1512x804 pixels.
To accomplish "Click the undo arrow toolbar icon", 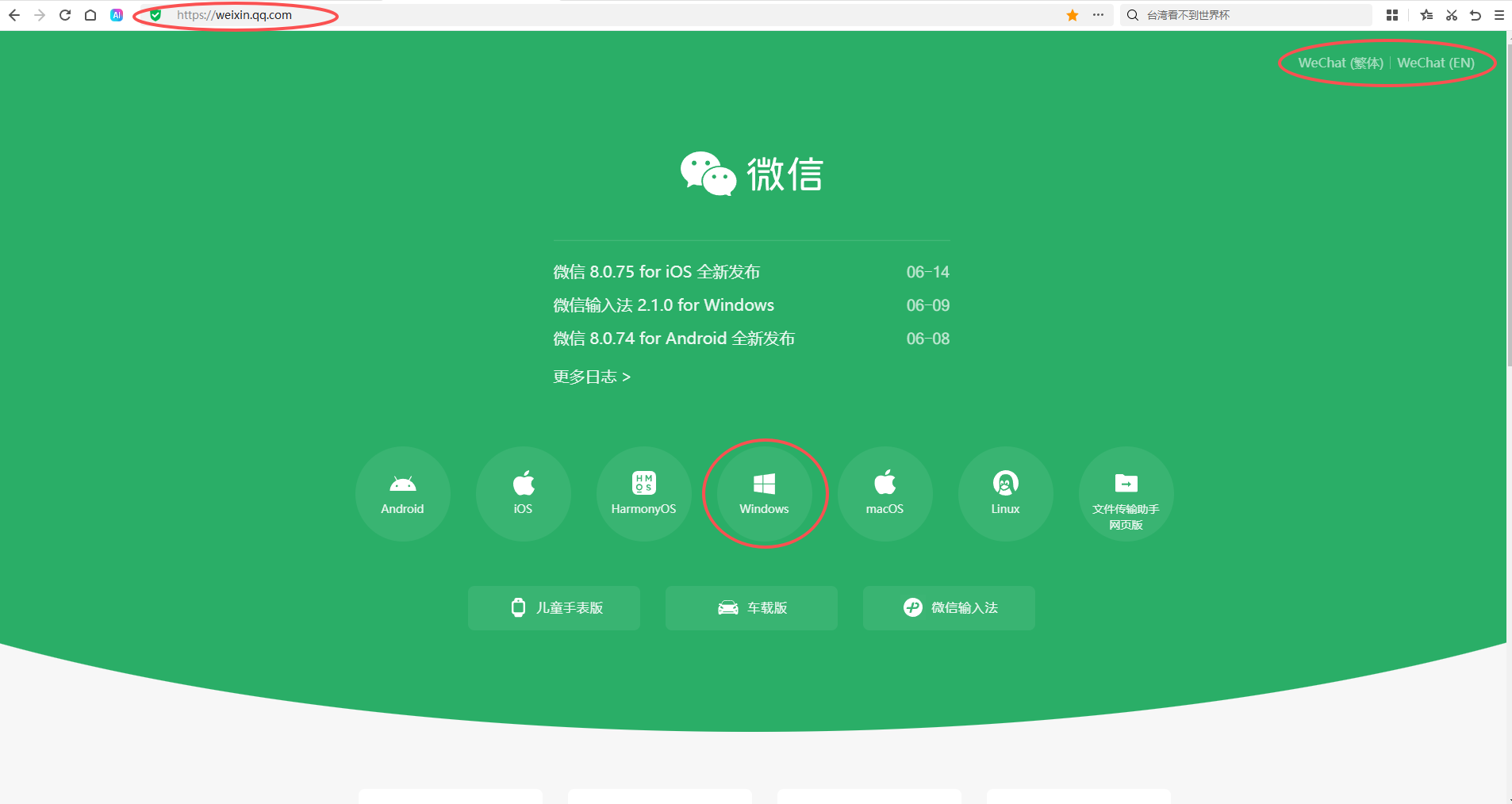I will tap(1476, 15).
